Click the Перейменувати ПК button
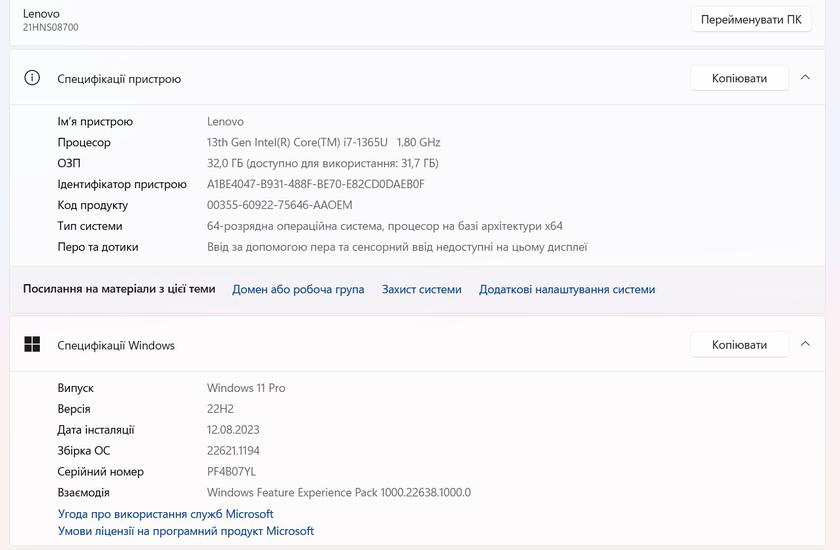 (x=750, y=19)
